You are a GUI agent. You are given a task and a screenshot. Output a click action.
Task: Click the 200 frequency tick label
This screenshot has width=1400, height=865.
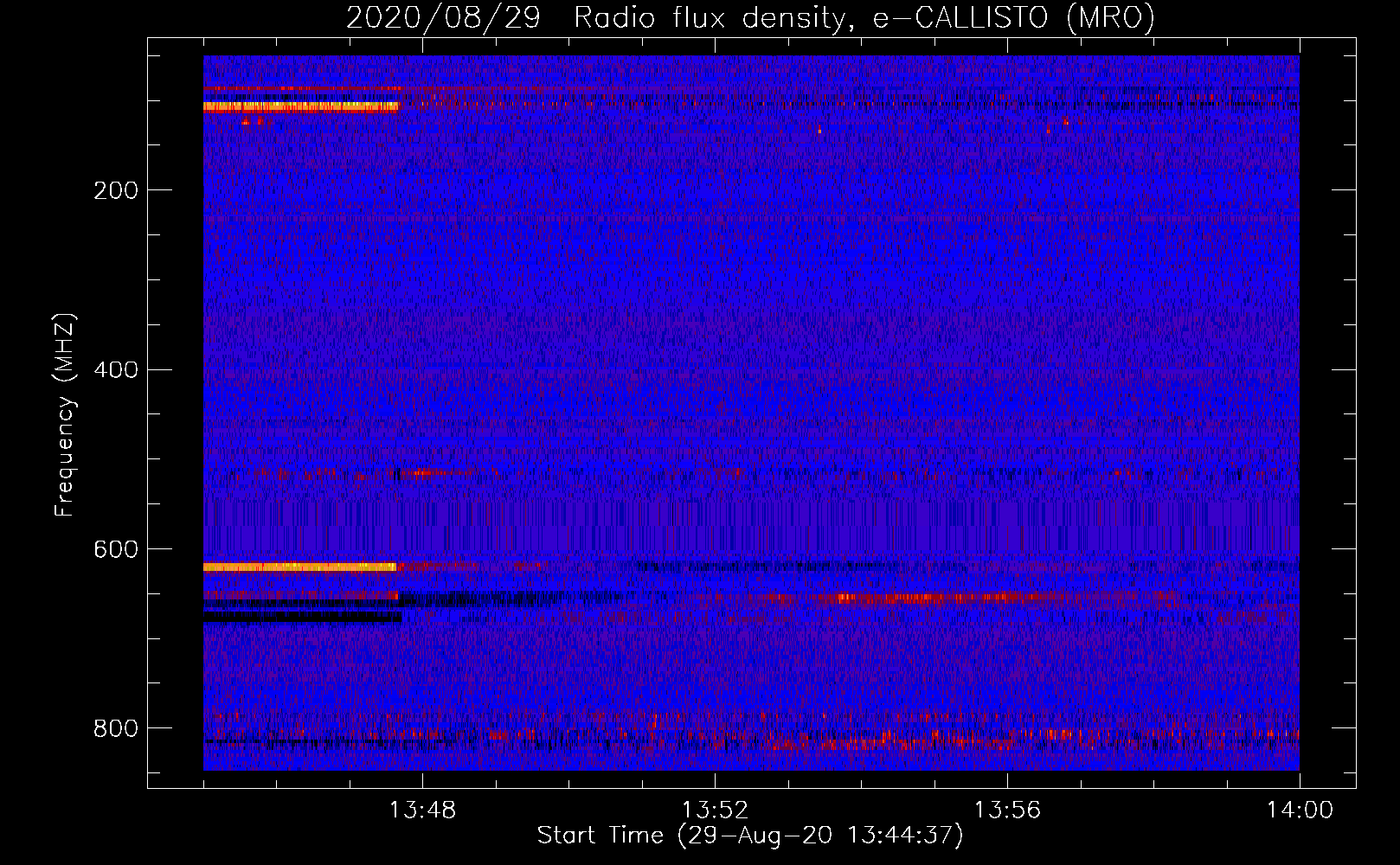tap(116, 190)
